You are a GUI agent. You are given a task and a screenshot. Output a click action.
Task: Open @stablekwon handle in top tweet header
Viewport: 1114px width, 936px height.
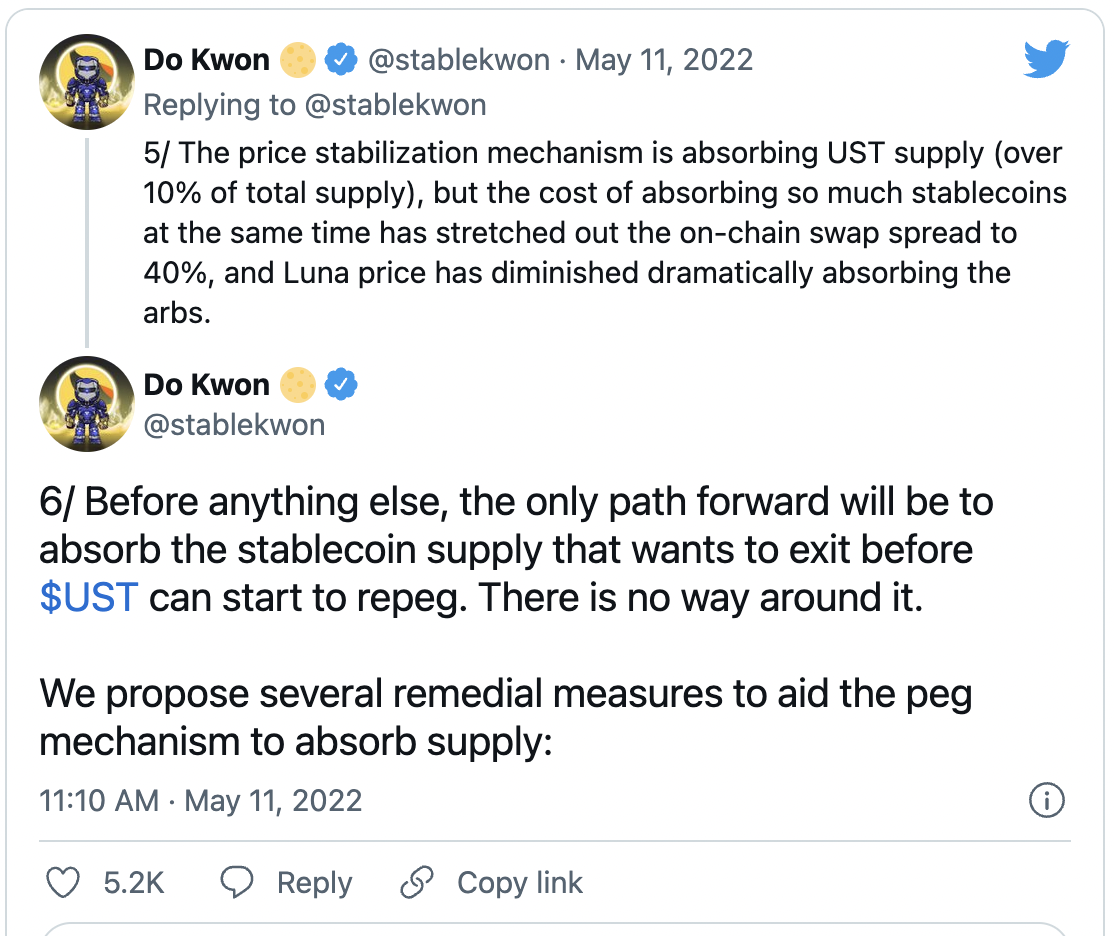(x=459, y=60)
